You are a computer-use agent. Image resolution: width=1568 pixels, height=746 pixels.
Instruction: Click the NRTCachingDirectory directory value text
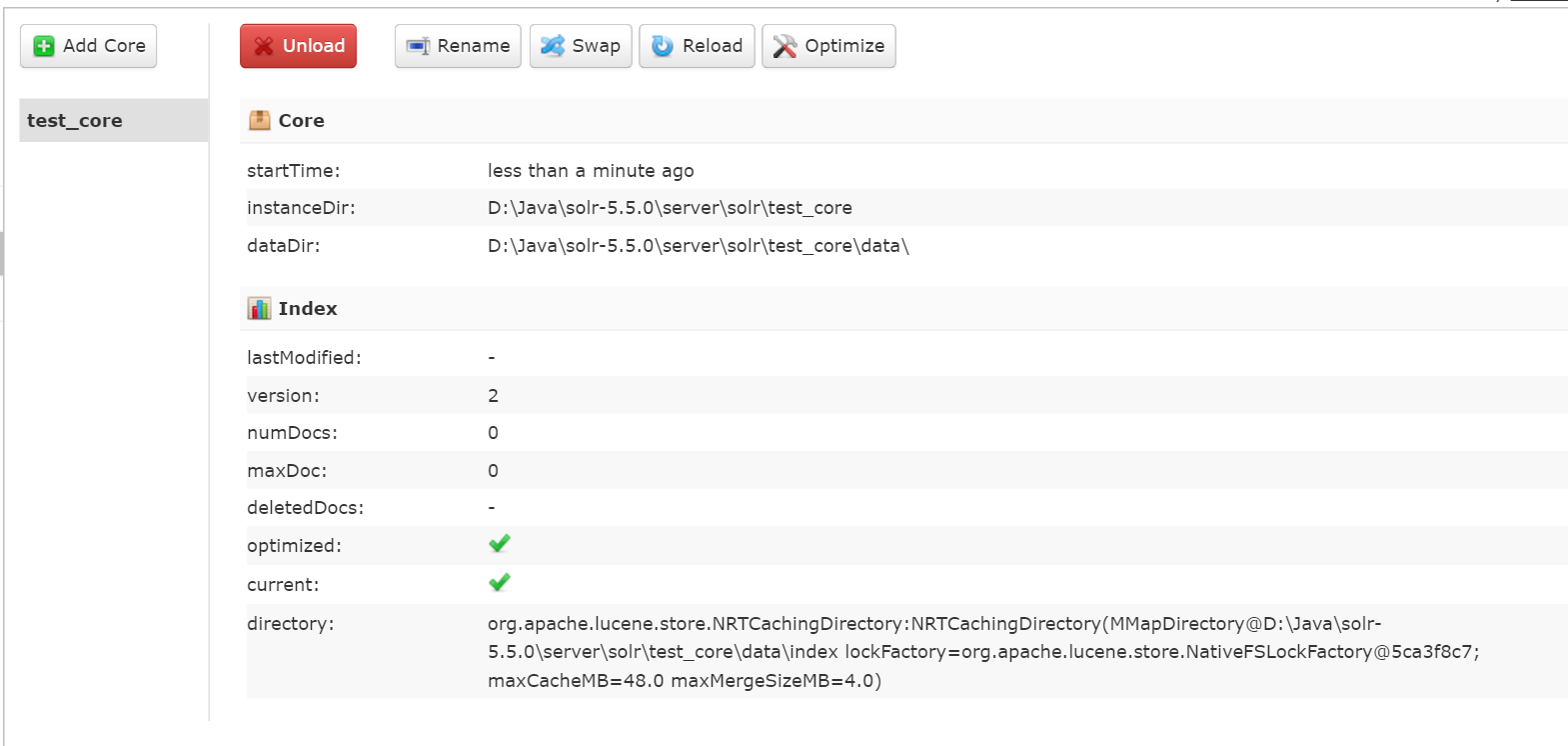tap(983, 652)
